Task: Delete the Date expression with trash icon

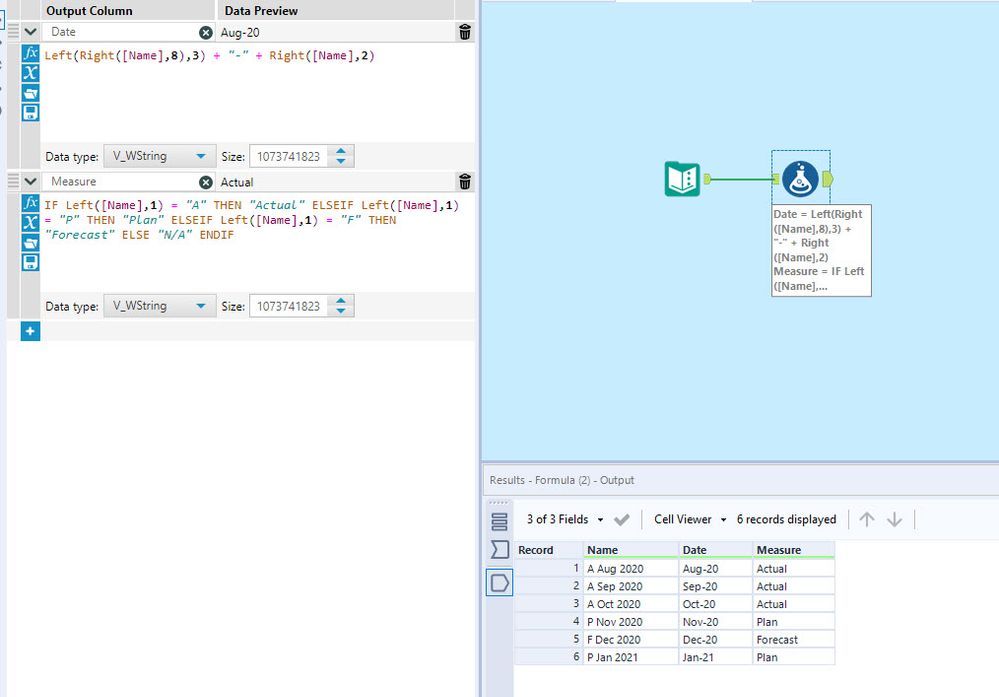Action: pos(465,32)
